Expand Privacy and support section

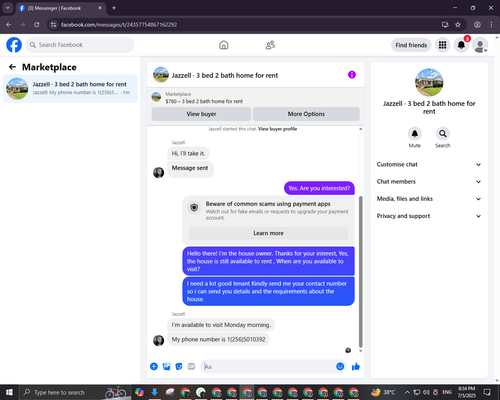(x=429, y=216)
